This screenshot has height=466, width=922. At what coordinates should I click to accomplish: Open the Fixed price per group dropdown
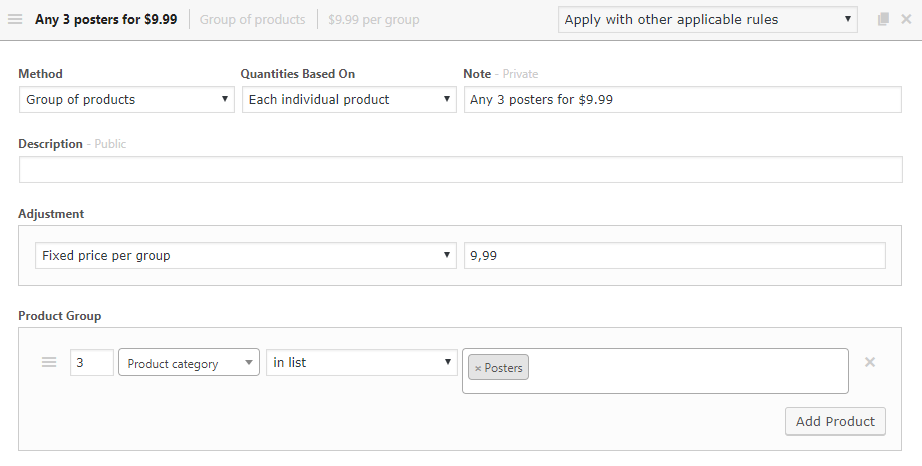246,256
